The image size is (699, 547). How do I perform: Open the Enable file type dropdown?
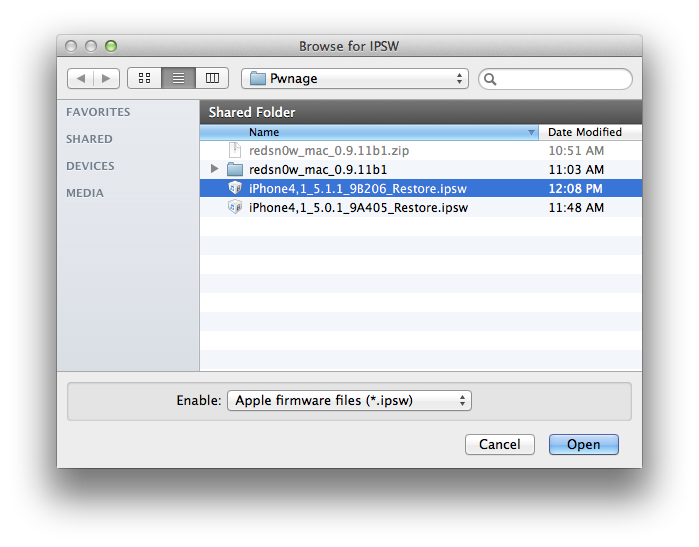click(x=349, y=400)
